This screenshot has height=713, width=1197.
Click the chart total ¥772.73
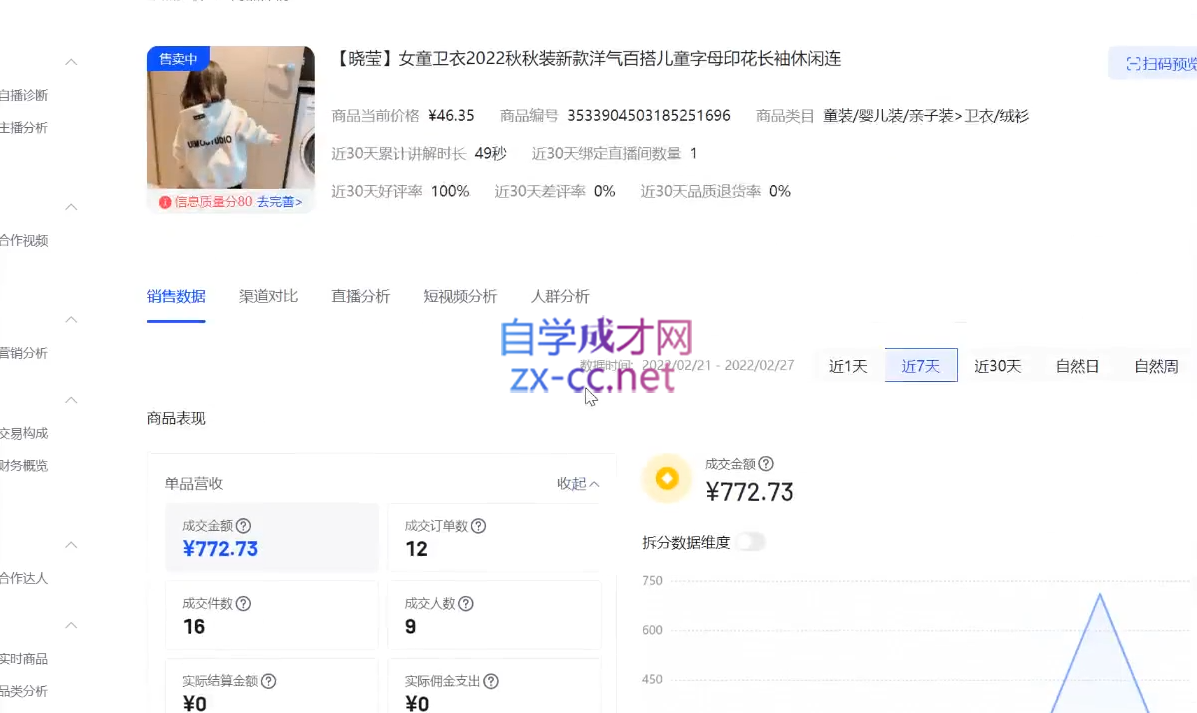(x=749, y=492)
